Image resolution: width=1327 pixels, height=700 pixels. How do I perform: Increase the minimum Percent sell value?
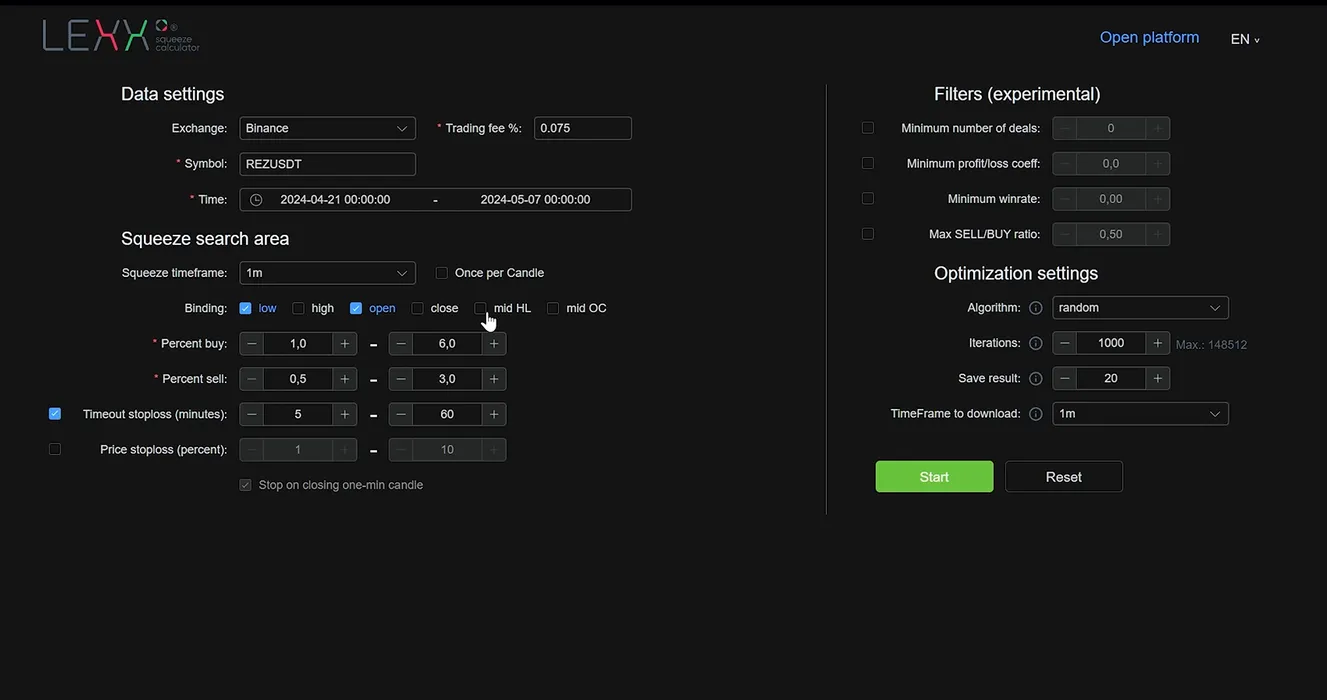[345, 379]
